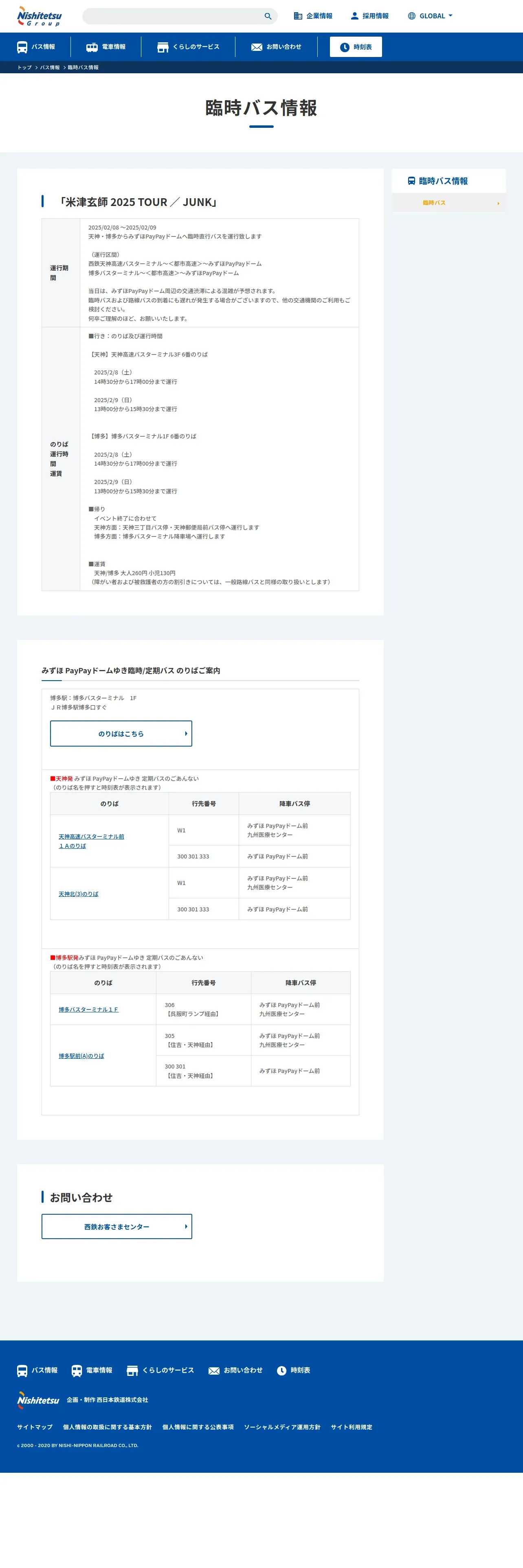Go to トップ in the breadcrumb
The width and height of the screenshot is (523, 1568).
point(24,68)
